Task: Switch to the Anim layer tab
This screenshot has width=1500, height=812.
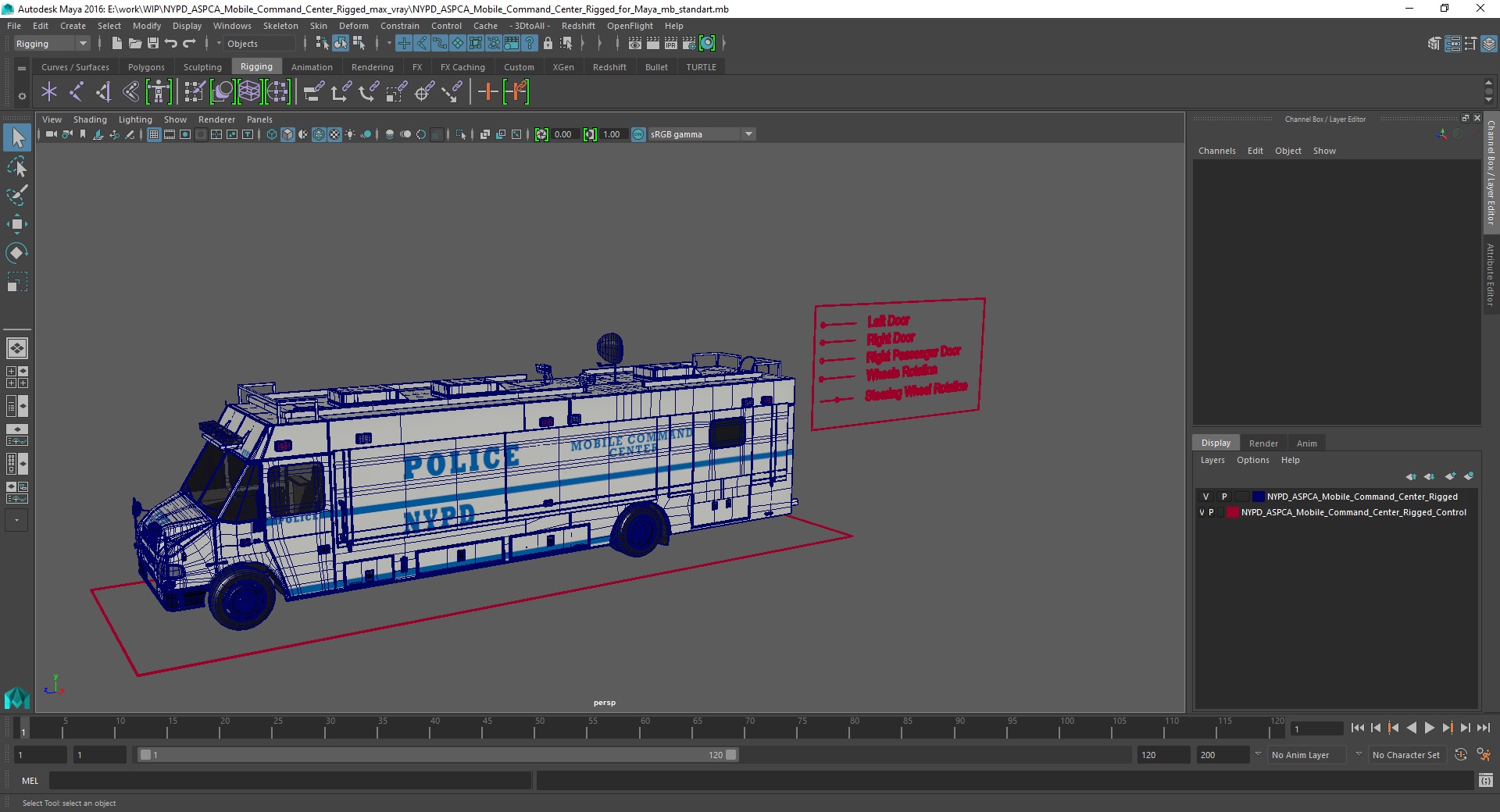Action: point(1306,443)
